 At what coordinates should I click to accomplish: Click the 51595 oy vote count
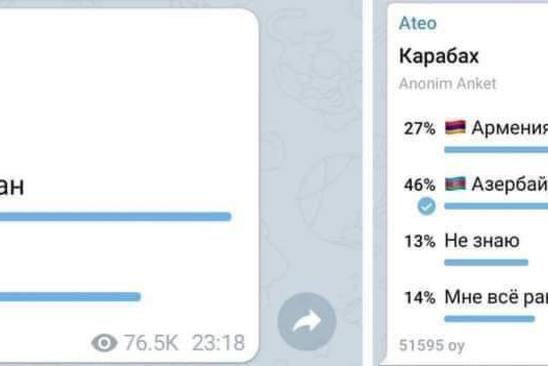pos(432,345)
